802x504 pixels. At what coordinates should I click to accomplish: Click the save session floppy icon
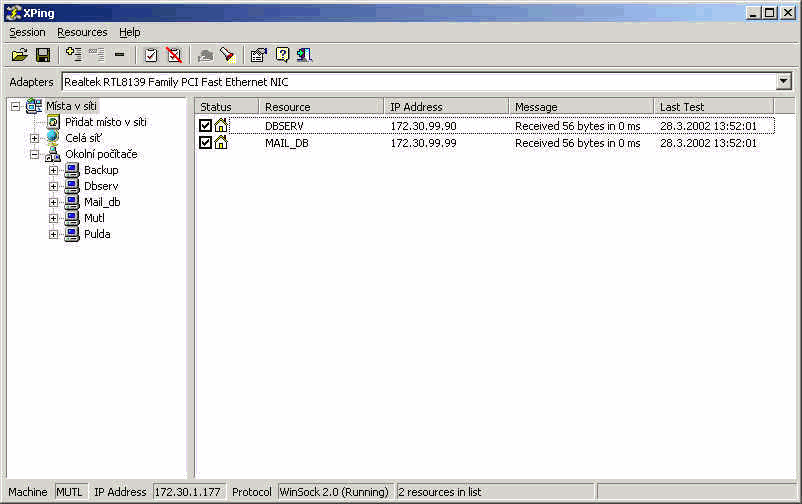(43, 55)
